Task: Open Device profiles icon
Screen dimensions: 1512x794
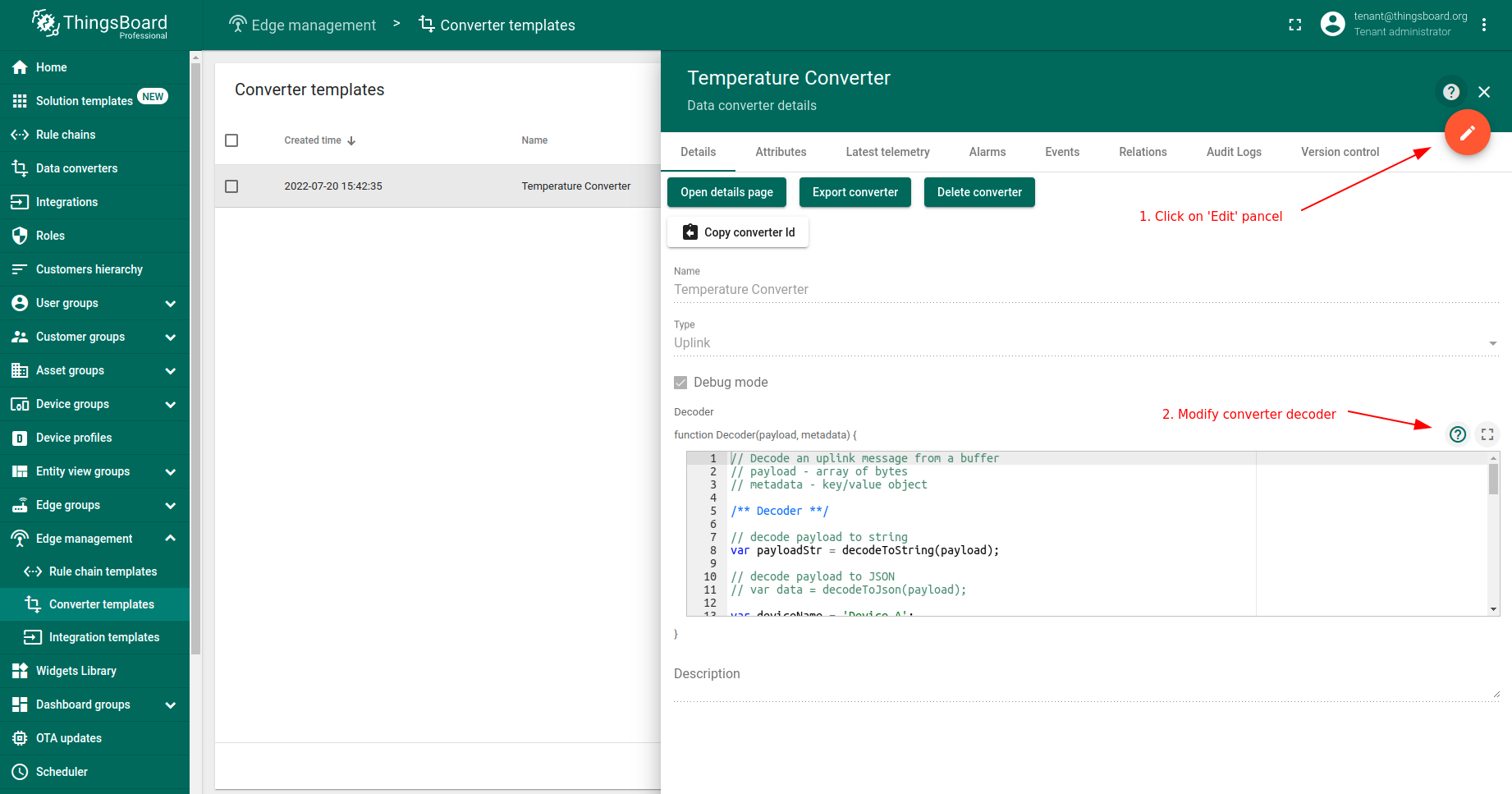Action: click(x=20, y=438)
